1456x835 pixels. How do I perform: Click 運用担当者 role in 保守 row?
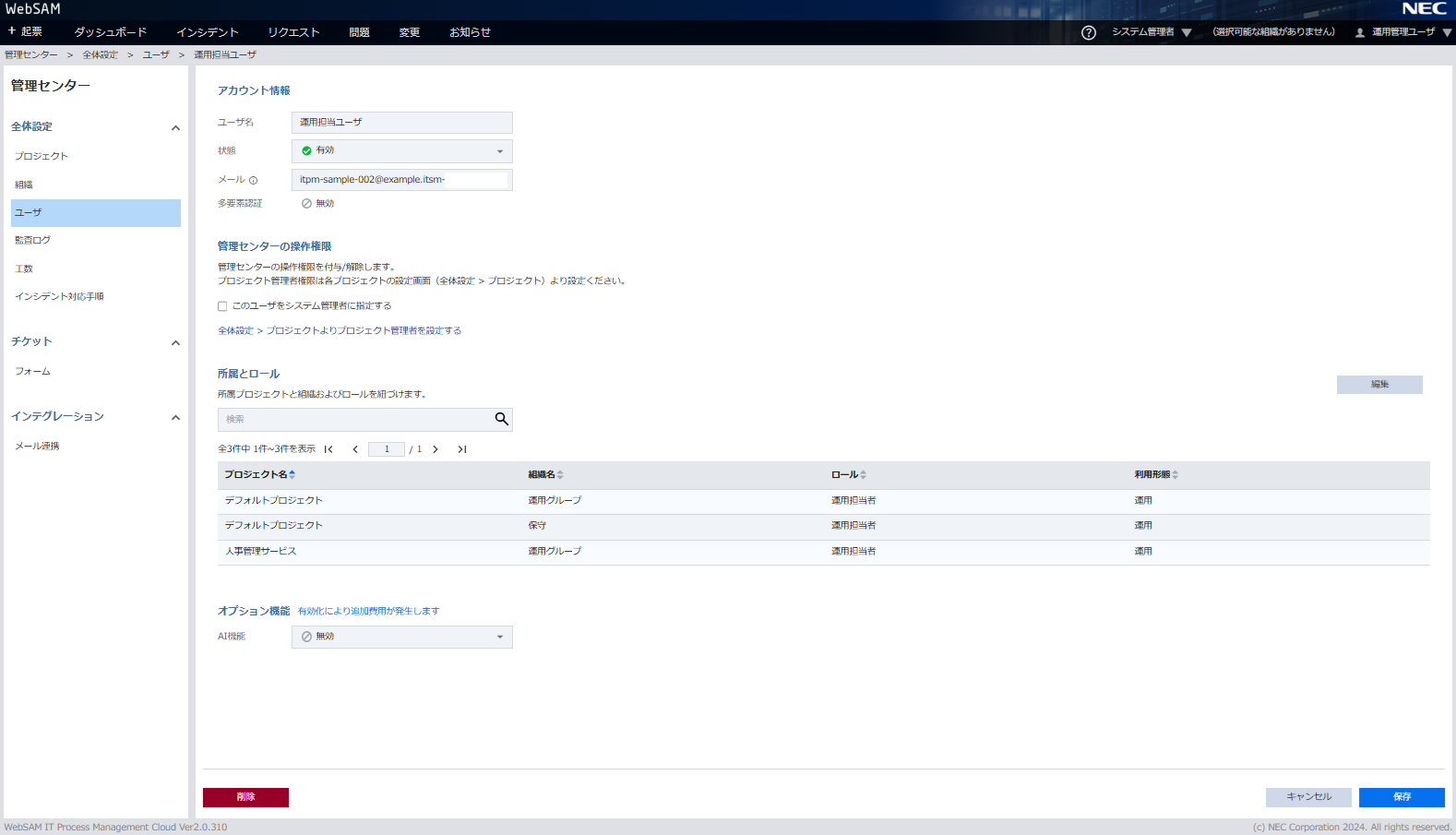[x=853, y=526]
